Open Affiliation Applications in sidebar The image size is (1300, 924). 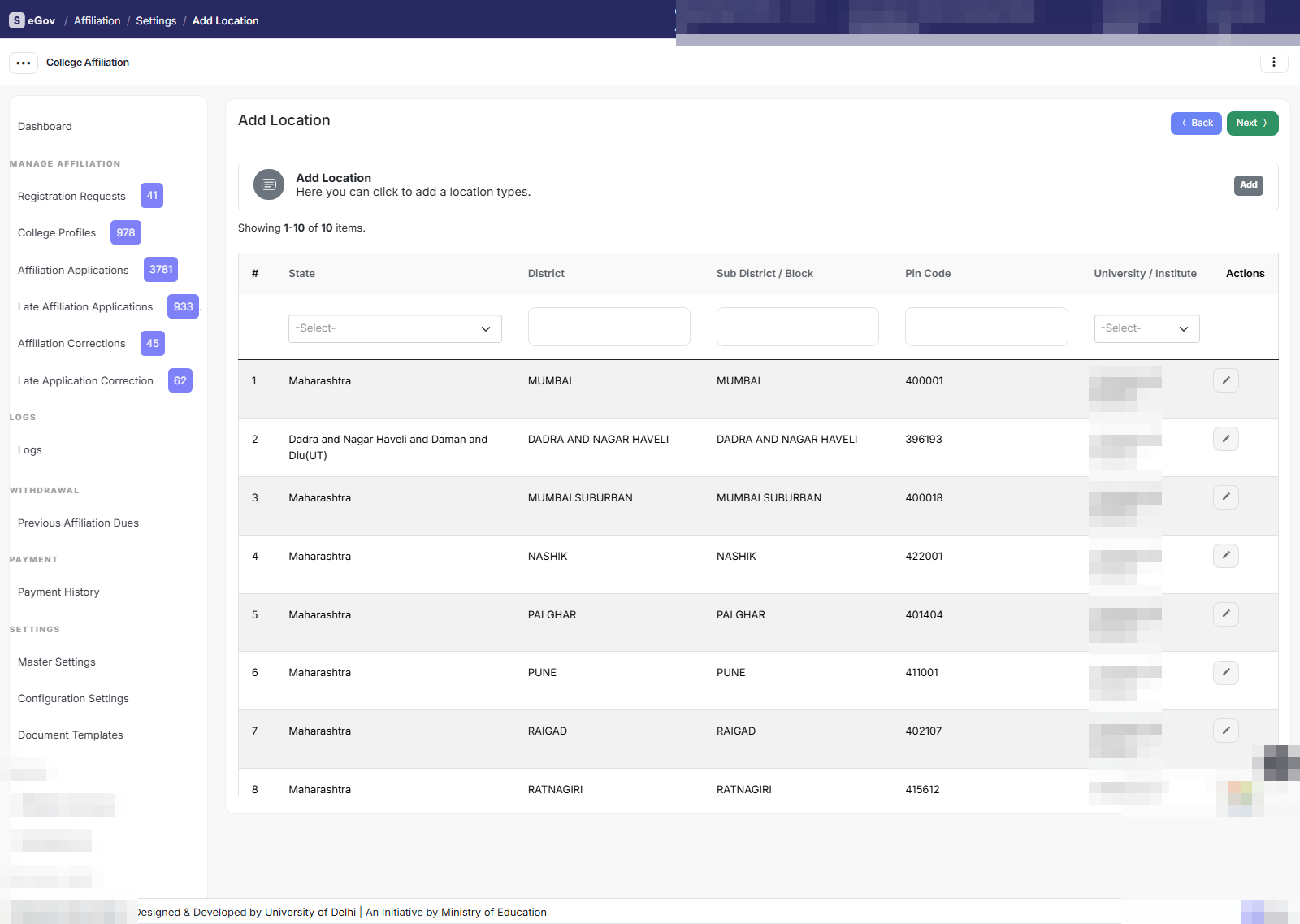73,270
